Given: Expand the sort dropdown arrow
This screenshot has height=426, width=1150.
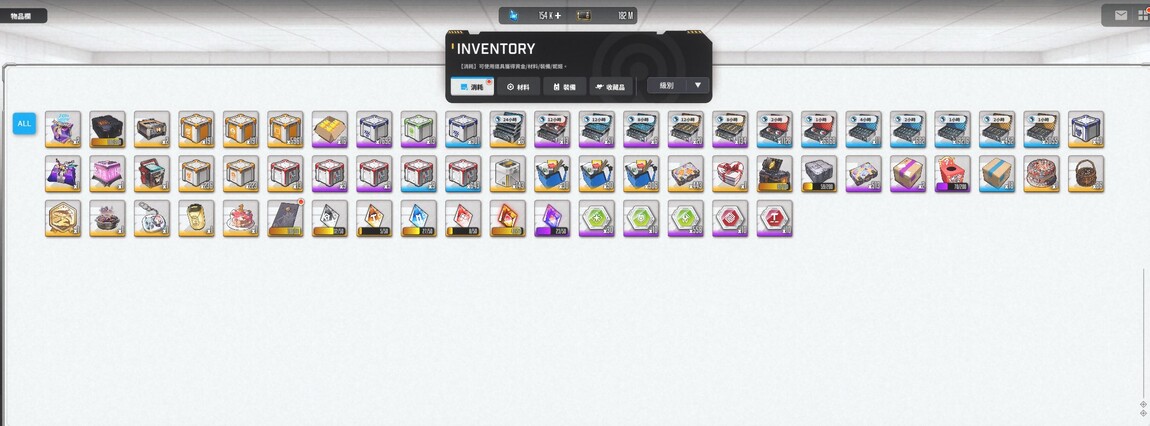Looking at the screenshot, I should (x=697, y=86).
